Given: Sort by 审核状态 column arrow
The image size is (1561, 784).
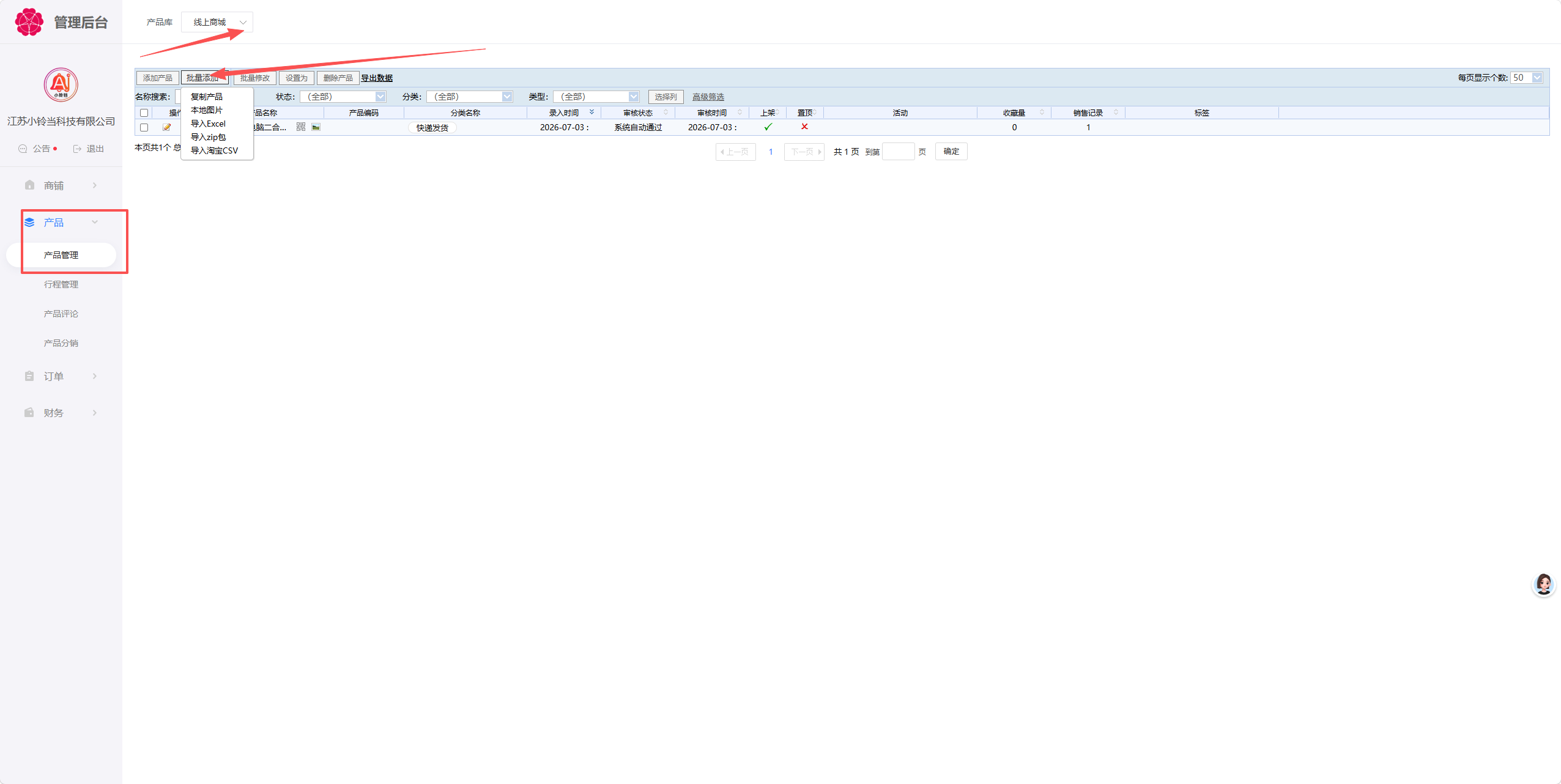Looking at the screenshot, I should [666, 113].
